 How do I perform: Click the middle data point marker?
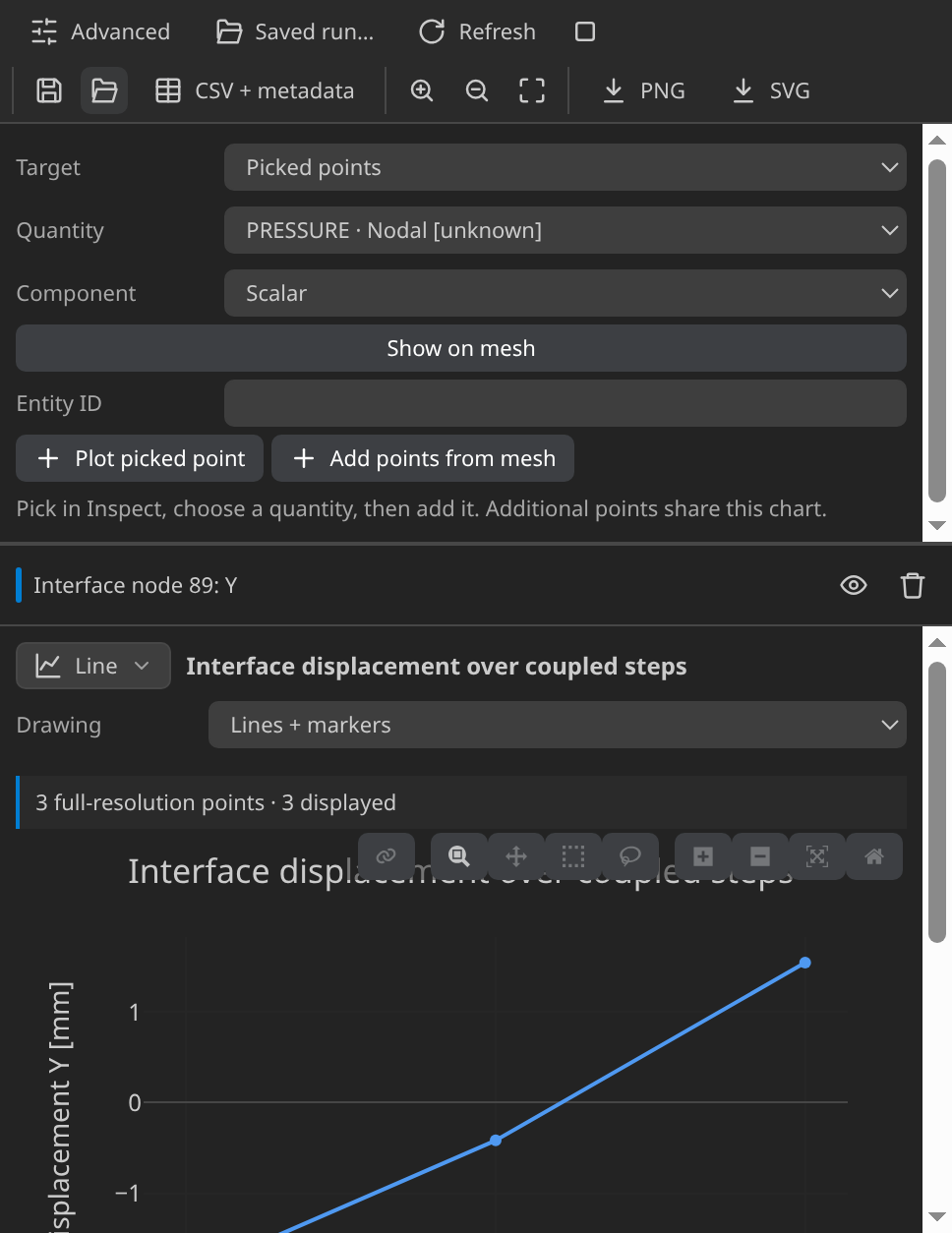tap(496, 1141)
